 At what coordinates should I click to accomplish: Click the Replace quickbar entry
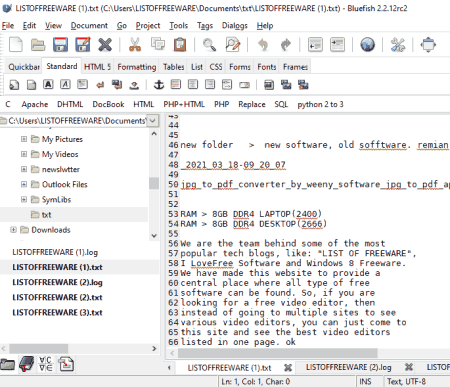point(252,104)
